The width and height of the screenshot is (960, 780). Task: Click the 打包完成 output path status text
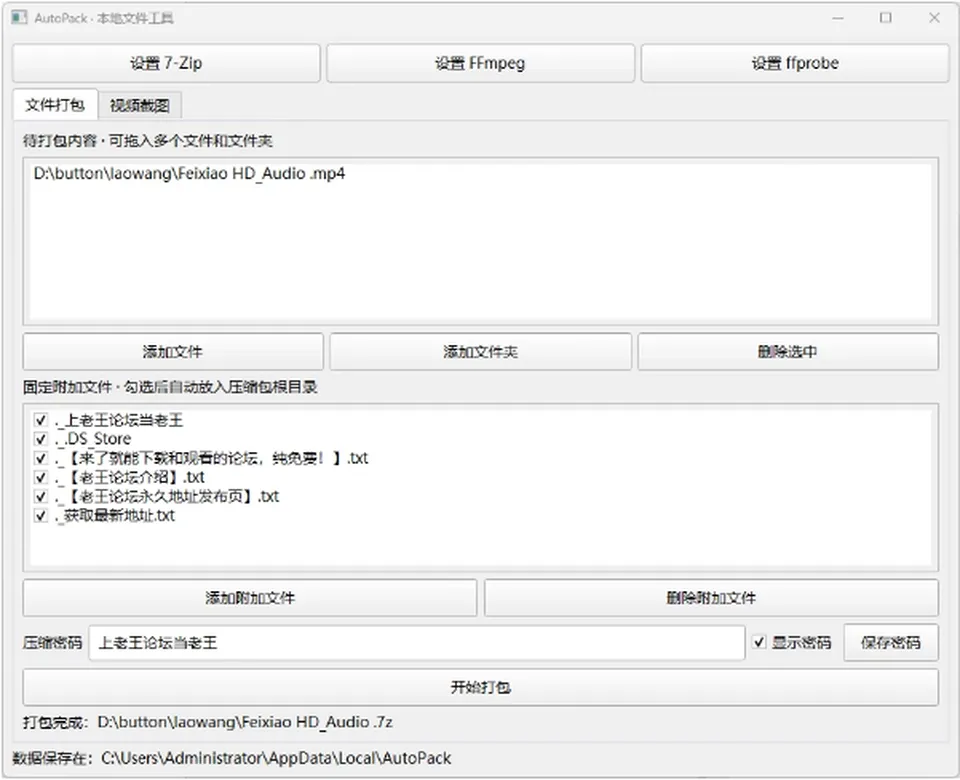pyautogui.click(x=208, y=722)
